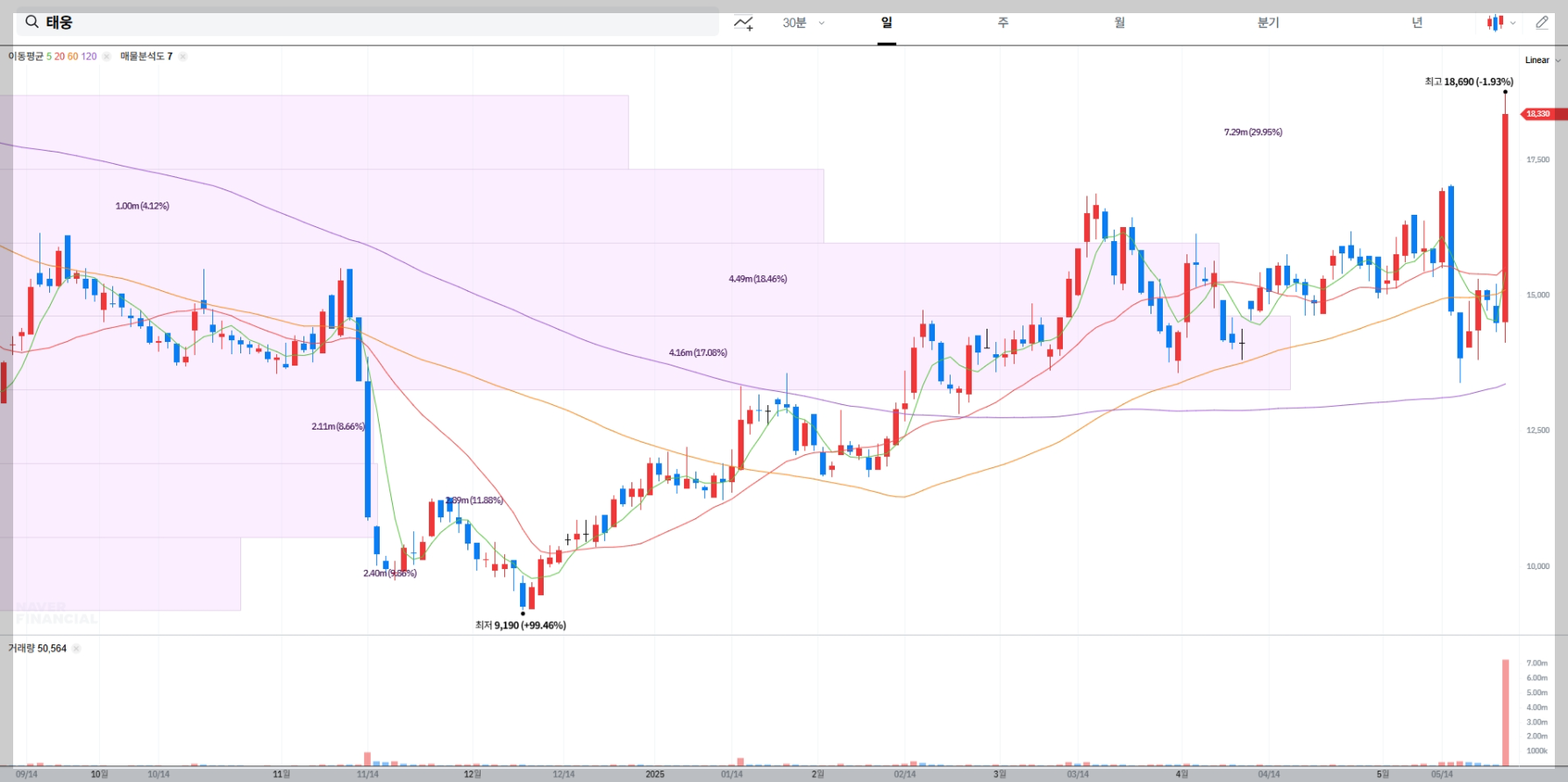1568x782 pixels.
Task: Click the 15,000 price axis label
Action: pos(1538,295)
